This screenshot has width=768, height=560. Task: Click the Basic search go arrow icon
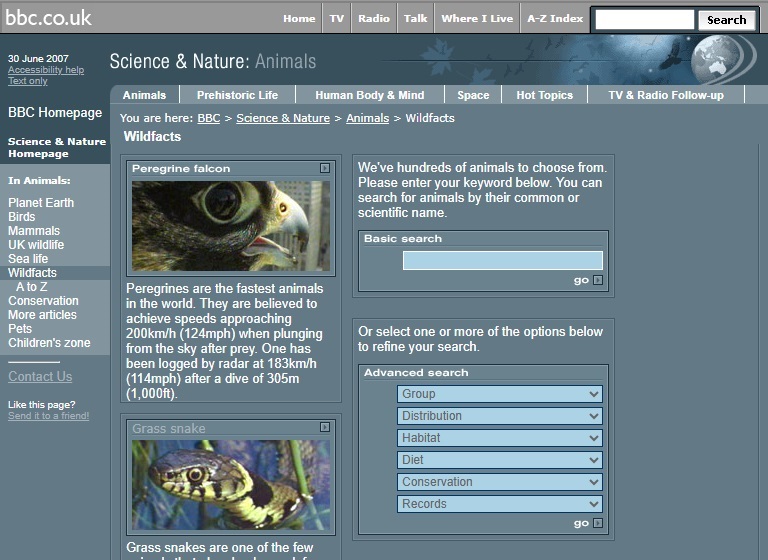(x=598, y=280)
